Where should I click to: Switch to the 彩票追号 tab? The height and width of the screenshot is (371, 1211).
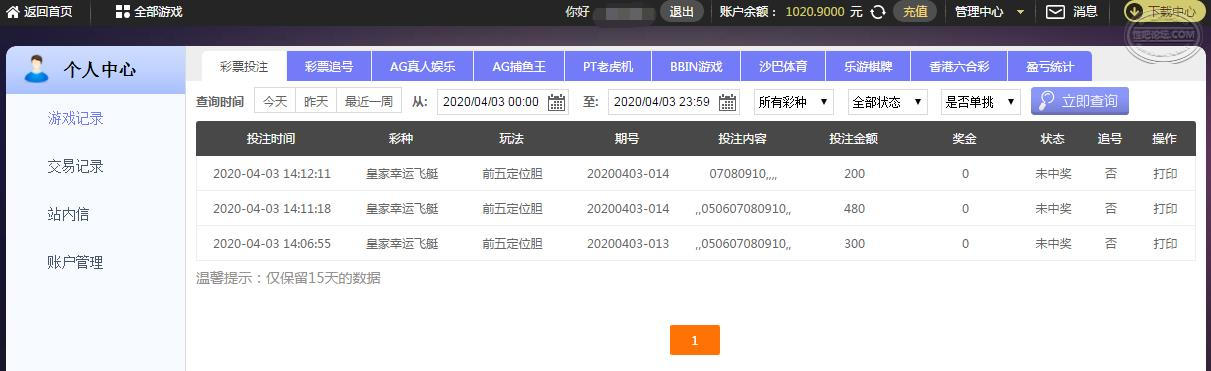click(329, 67)
